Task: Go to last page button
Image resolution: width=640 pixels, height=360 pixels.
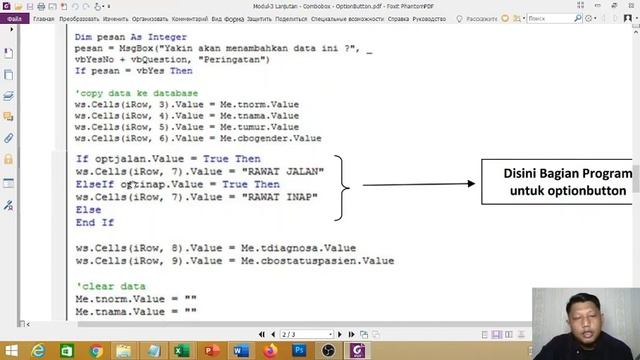Action: coord(351,334)
